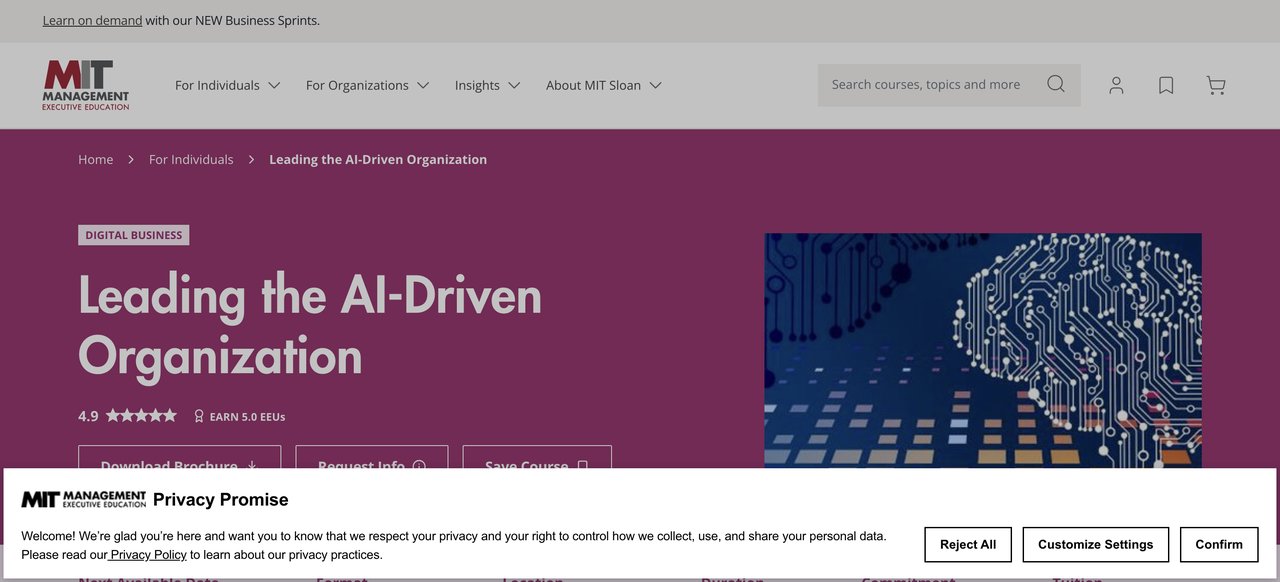Open the user account icon
This screenshot has width=1280, height=582.
point(1116,85)
